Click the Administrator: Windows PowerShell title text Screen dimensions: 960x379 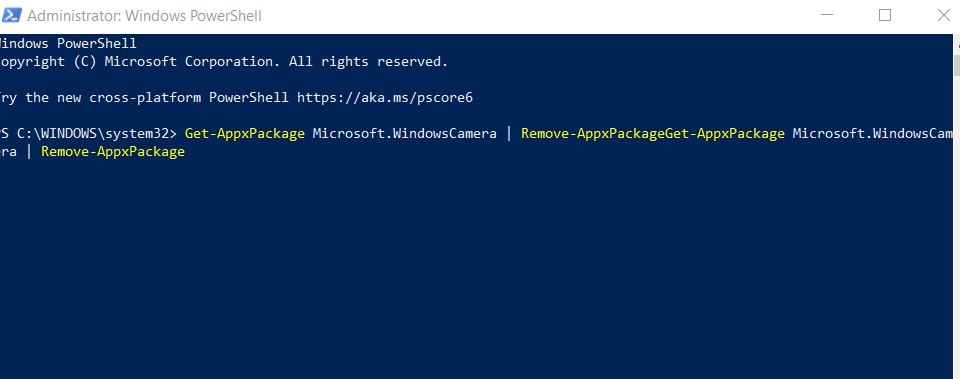pyautogui.click(x=144, y=16)
